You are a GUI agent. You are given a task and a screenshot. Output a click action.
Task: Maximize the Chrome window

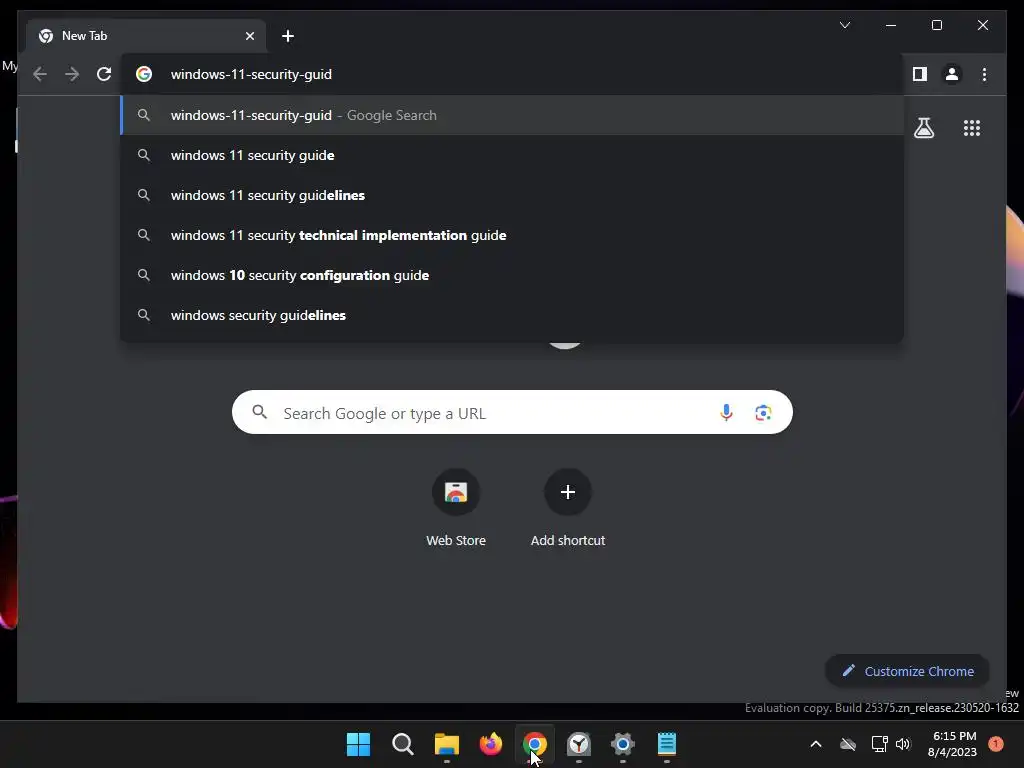point(936,25)
